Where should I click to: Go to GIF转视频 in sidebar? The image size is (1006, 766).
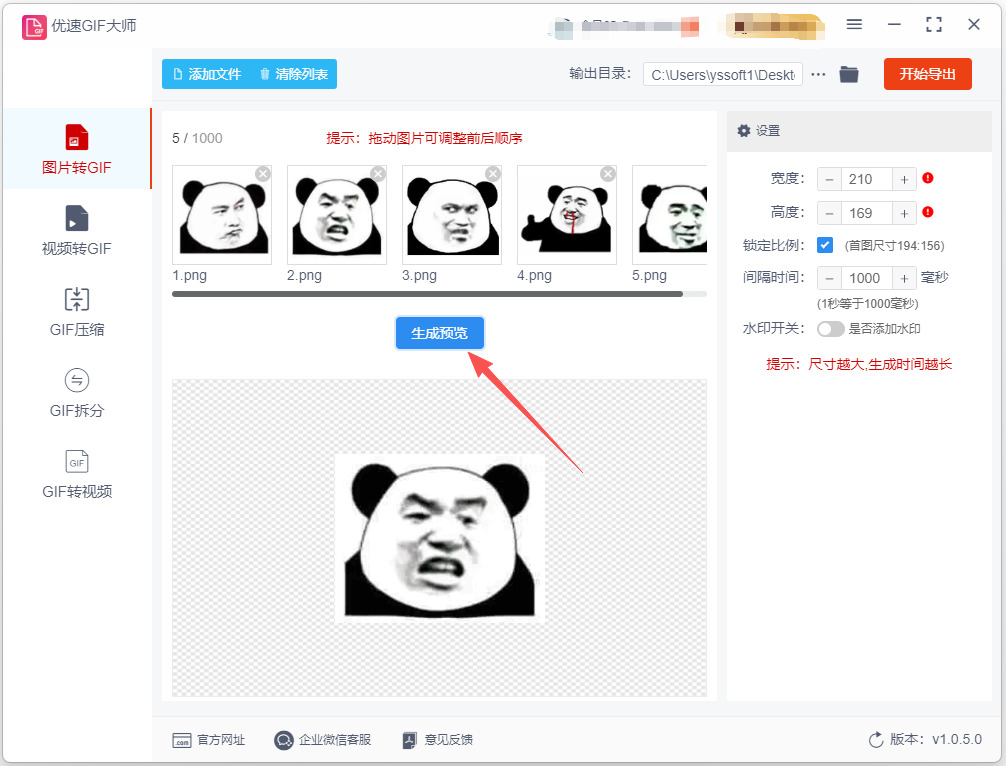click(x=76, y=474)
